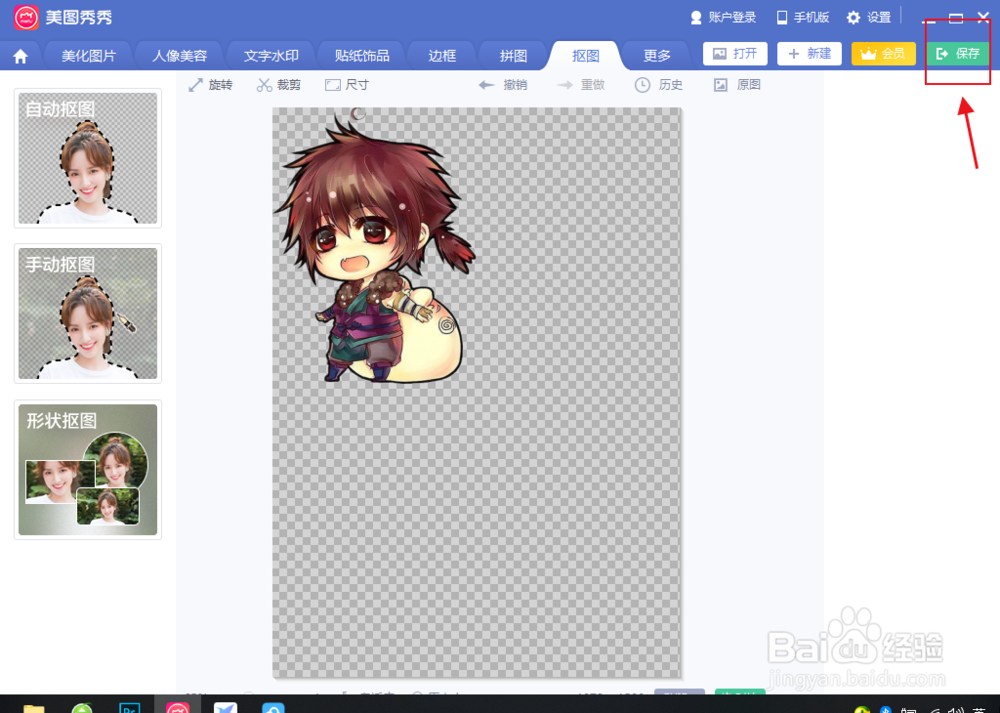Image resolution: width=1000 pixels, height=713 pixels.
Task: Select the 旋转 rotate tool
Action: point(210,85)
